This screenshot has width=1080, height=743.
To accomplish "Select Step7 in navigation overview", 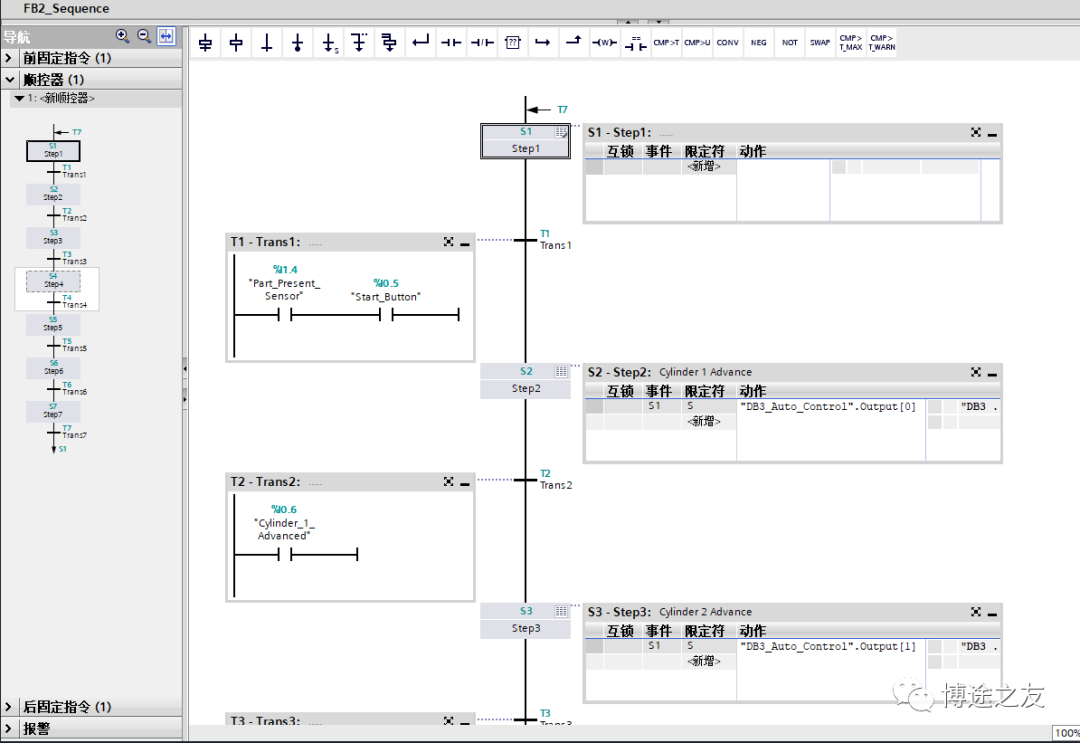I will pos(53,411).
